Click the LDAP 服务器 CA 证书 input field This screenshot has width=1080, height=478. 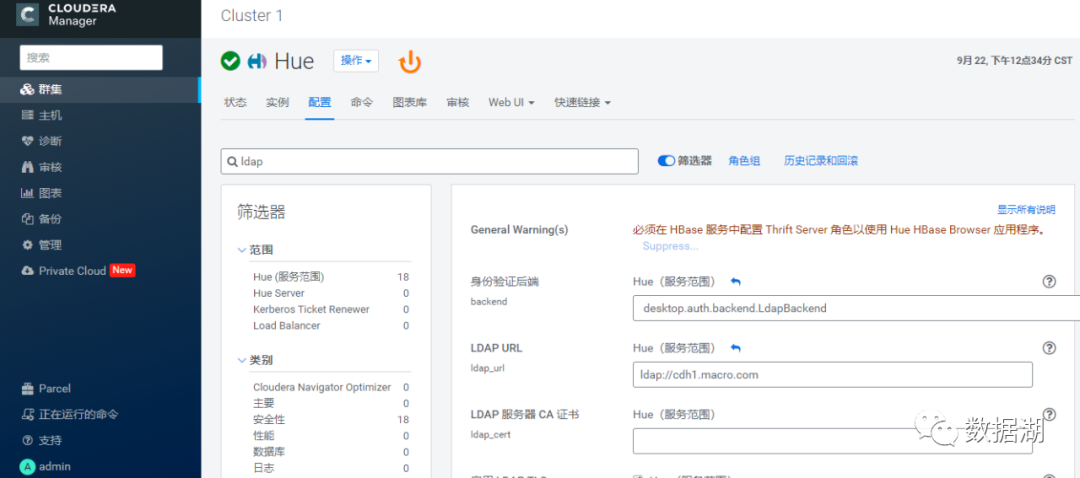tap(833, 441)
